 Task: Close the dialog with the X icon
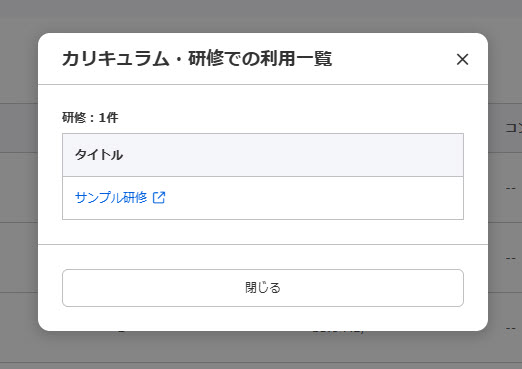click(462, 60)
